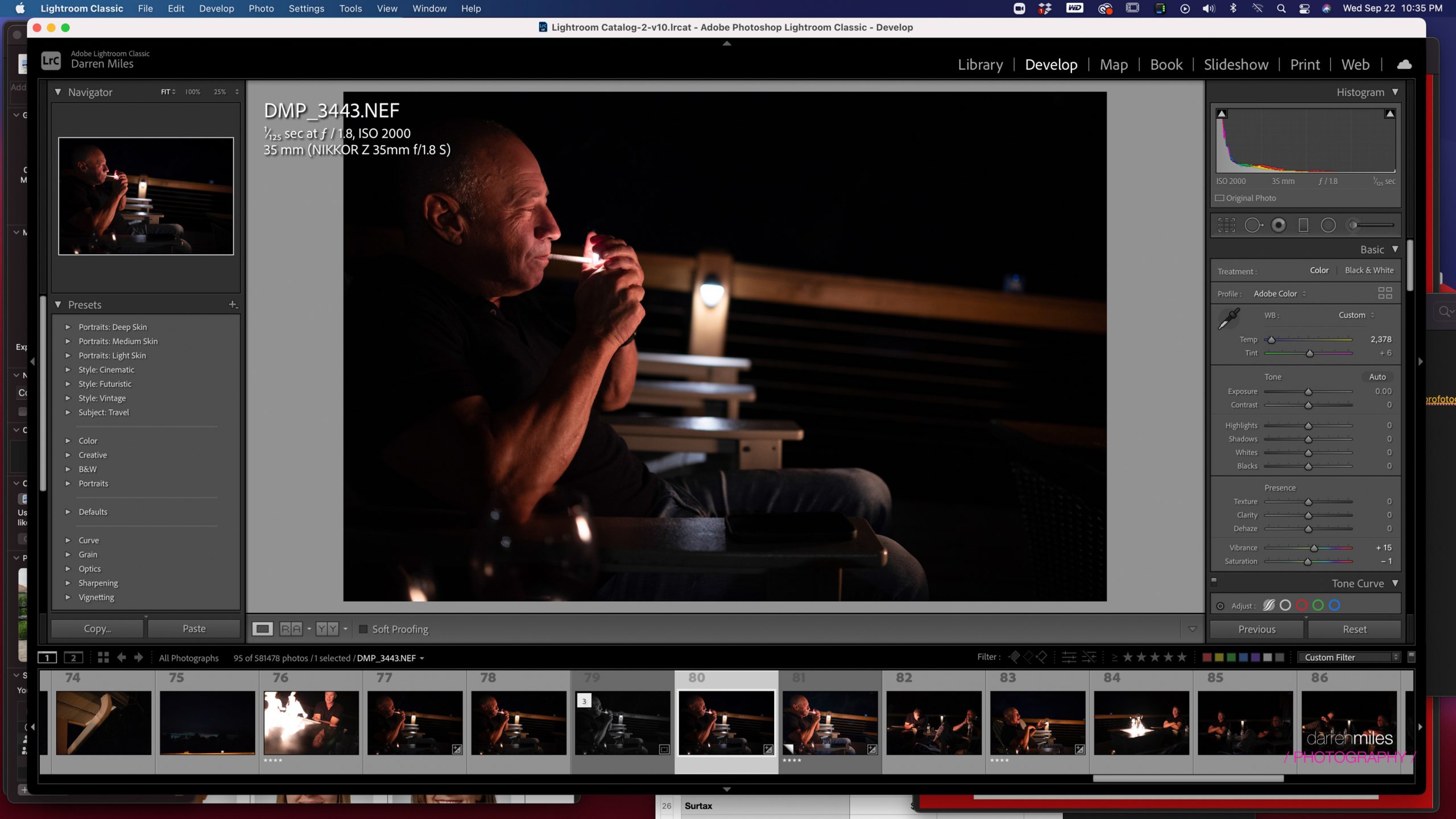
Task: Toggle shadow clipping indicator in histogram
Action: (x=1222, y=114)
